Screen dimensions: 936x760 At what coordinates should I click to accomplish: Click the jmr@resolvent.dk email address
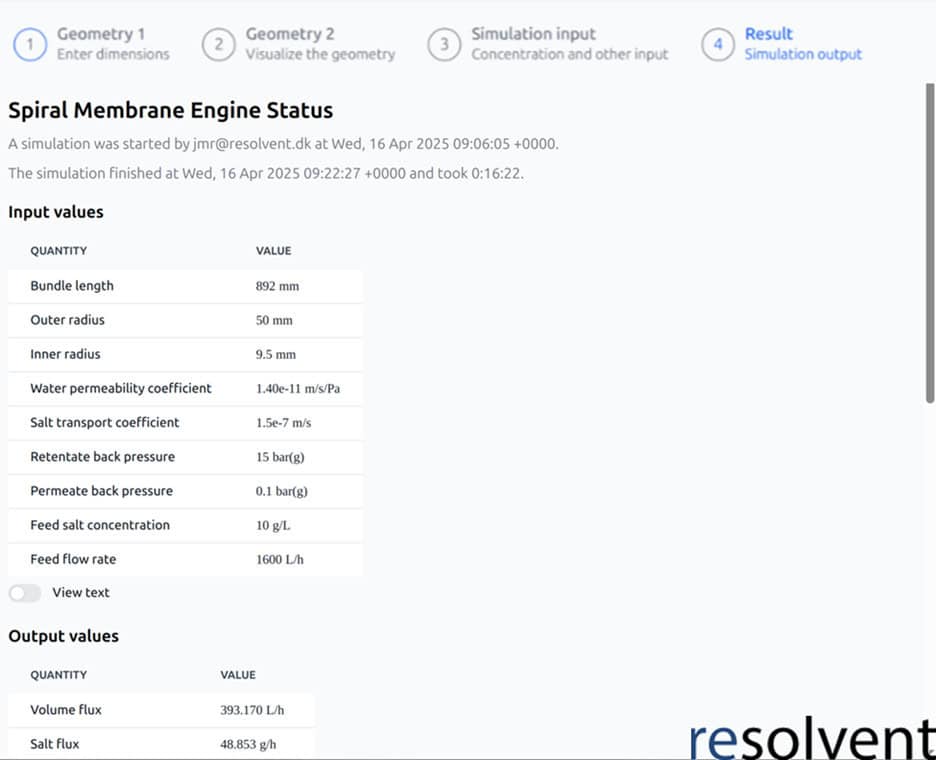(252, 144)
